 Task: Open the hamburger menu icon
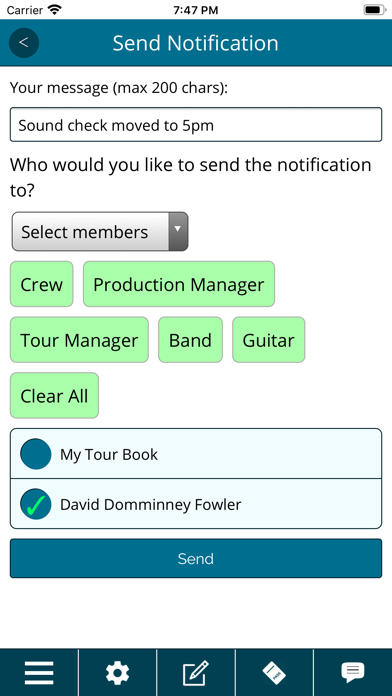pyautogui.click(x=39, y=672)
